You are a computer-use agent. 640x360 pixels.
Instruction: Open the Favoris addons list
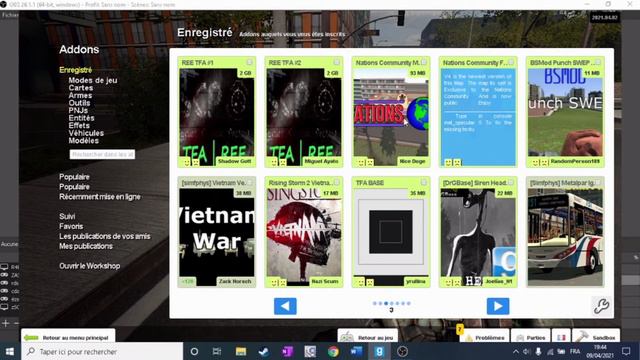71,226
